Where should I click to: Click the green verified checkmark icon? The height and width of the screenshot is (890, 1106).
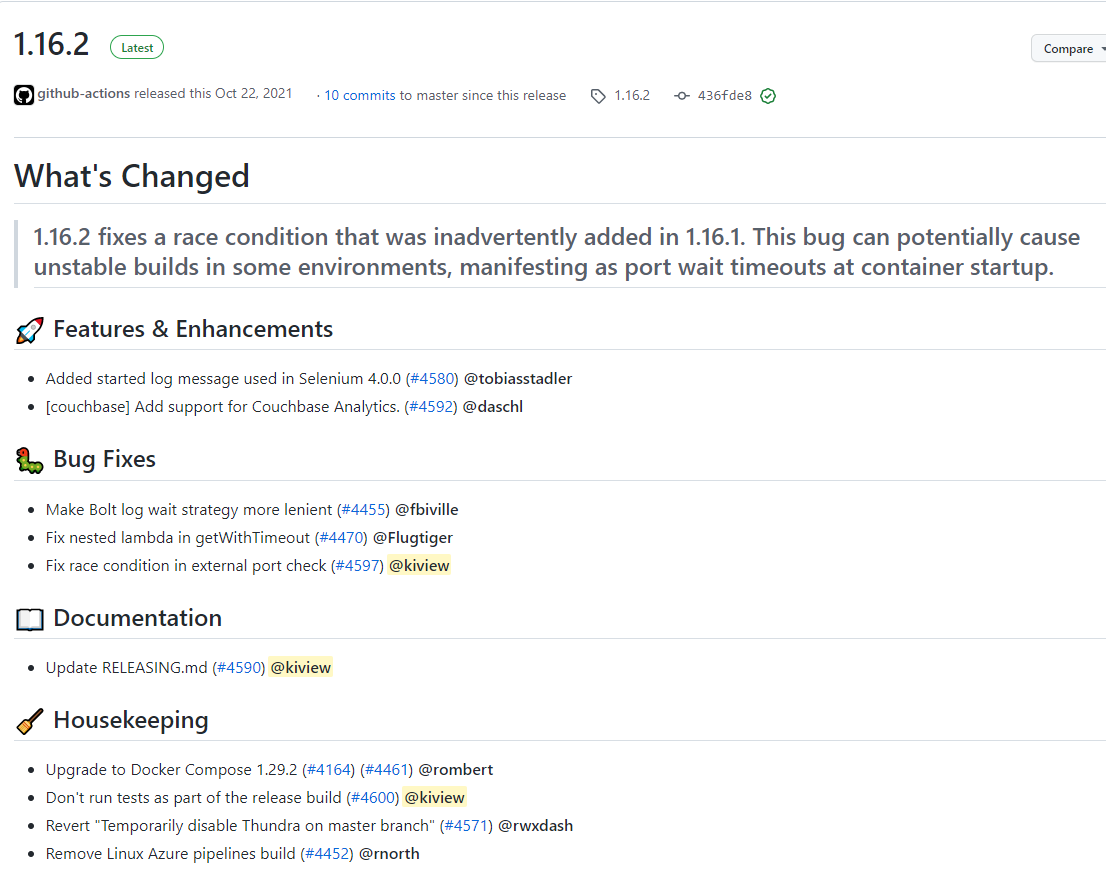(x=768, y=96)
